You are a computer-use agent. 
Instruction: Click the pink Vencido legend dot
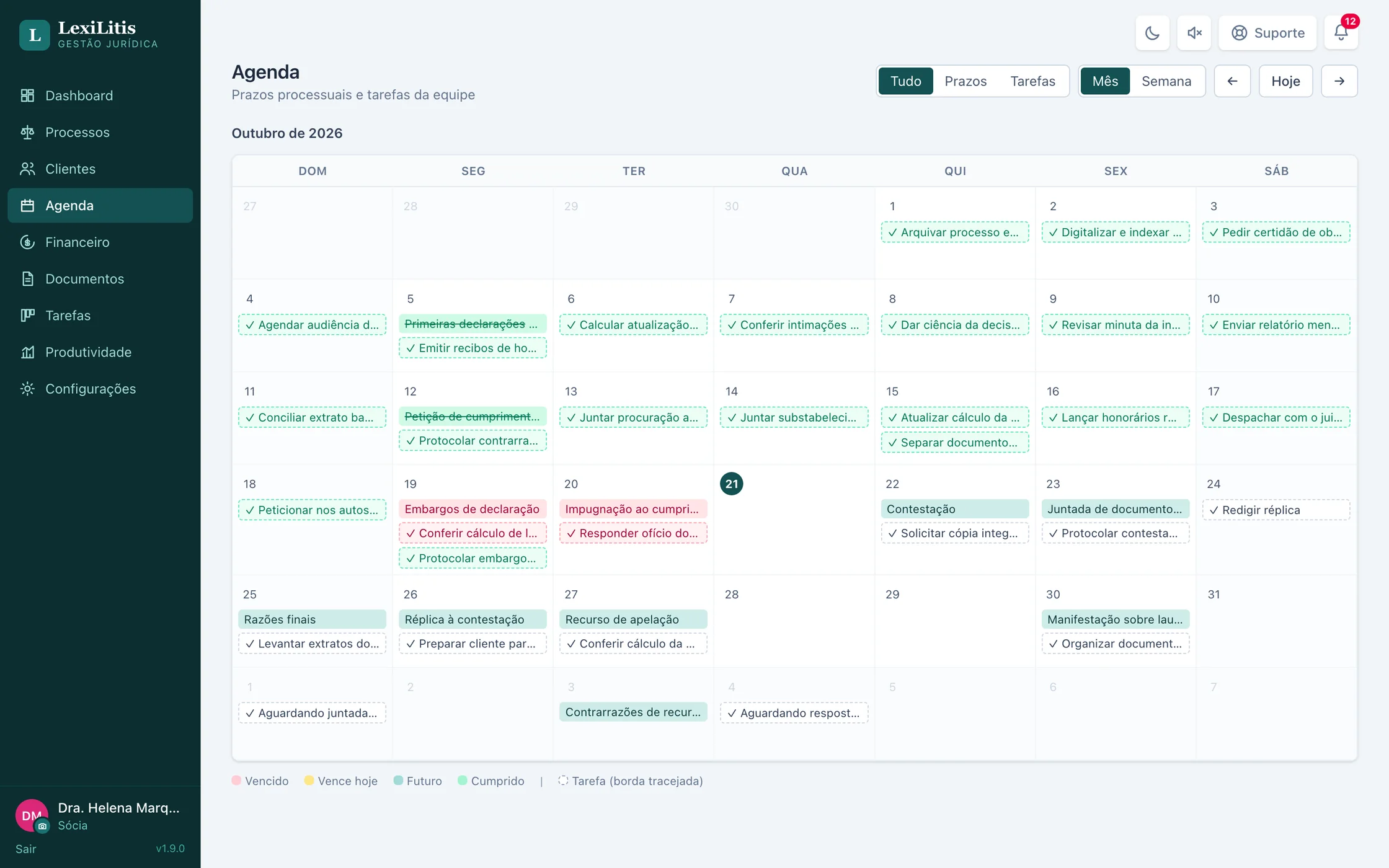[236, 781]
